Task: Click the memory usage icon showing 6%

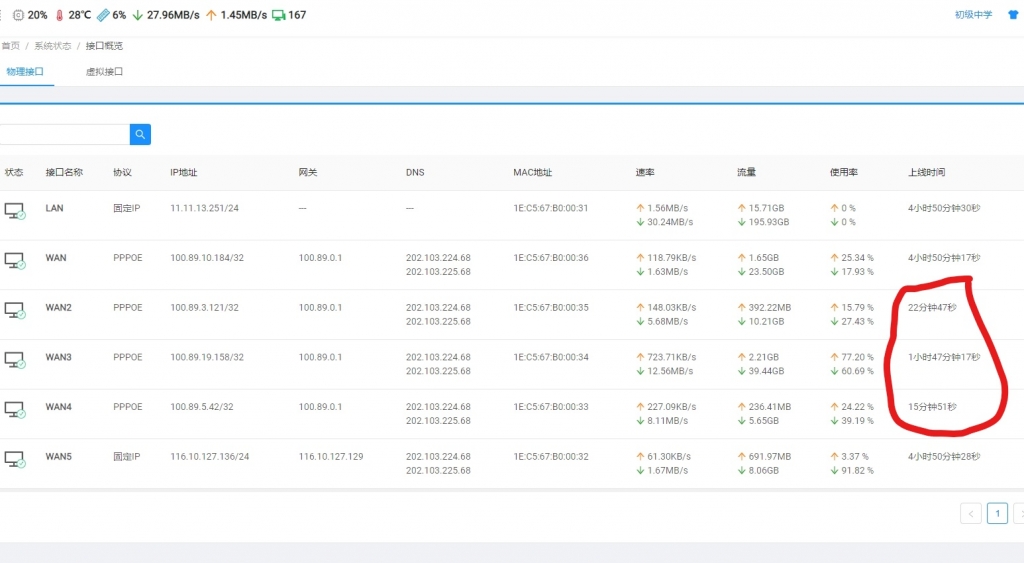Action: pos(103,15)
